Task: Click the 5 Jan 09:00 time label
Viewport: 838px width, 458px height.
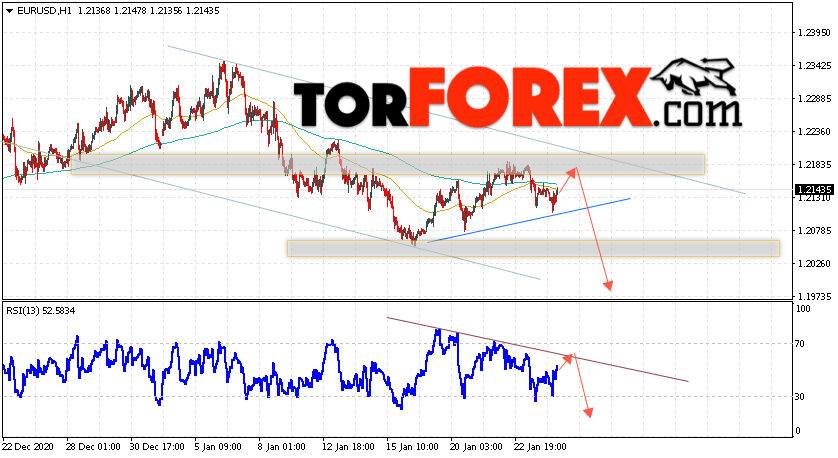Action: [x=218, y=446]
